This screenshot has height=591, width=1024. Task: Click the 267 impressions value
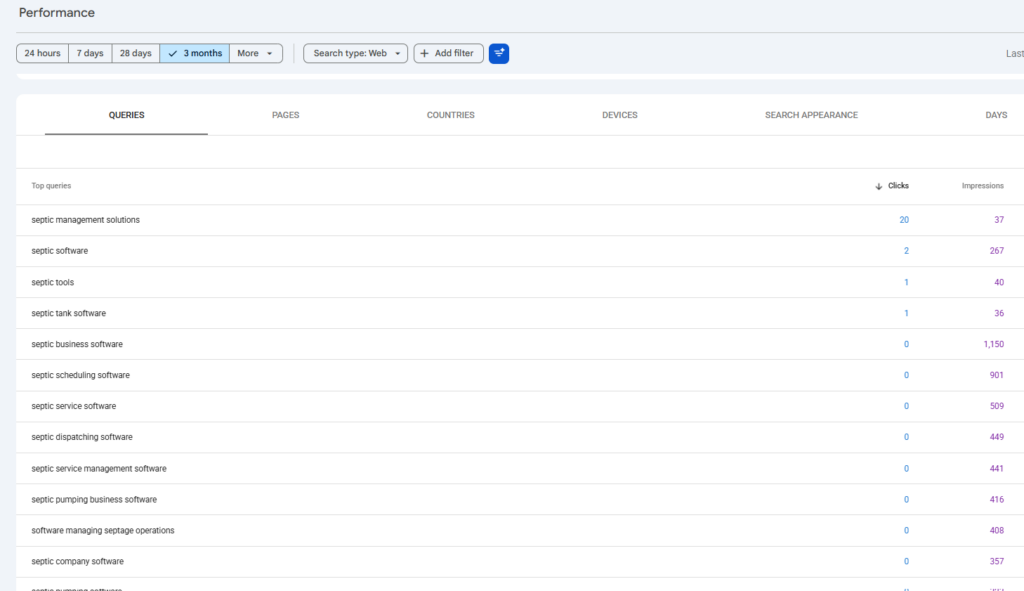click(997, 251)
